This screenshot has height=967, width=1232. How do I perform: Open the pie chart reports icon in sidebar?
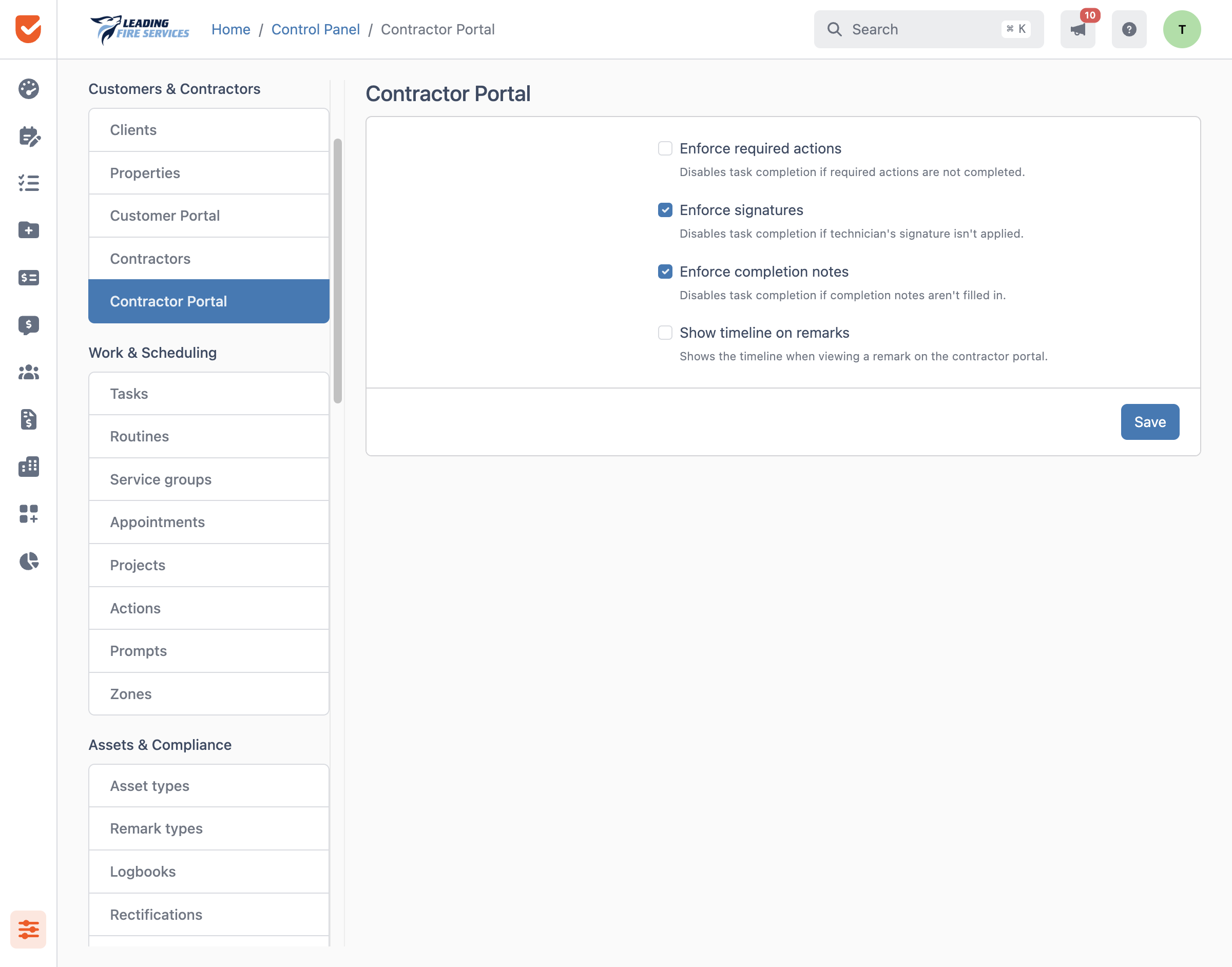[x=28, y=561]
